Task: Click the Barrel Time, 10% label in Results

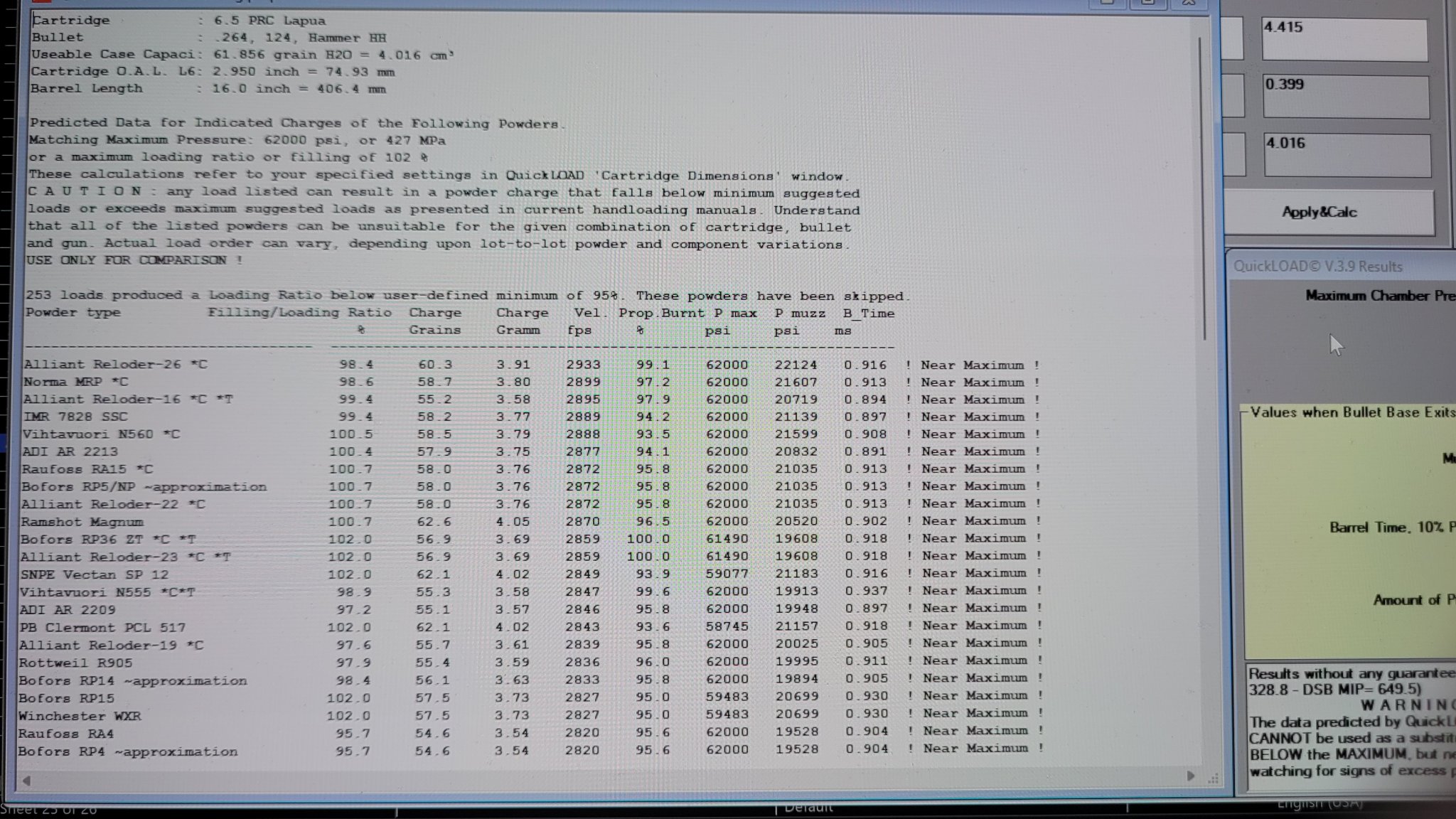Action: coord(1393,528)
